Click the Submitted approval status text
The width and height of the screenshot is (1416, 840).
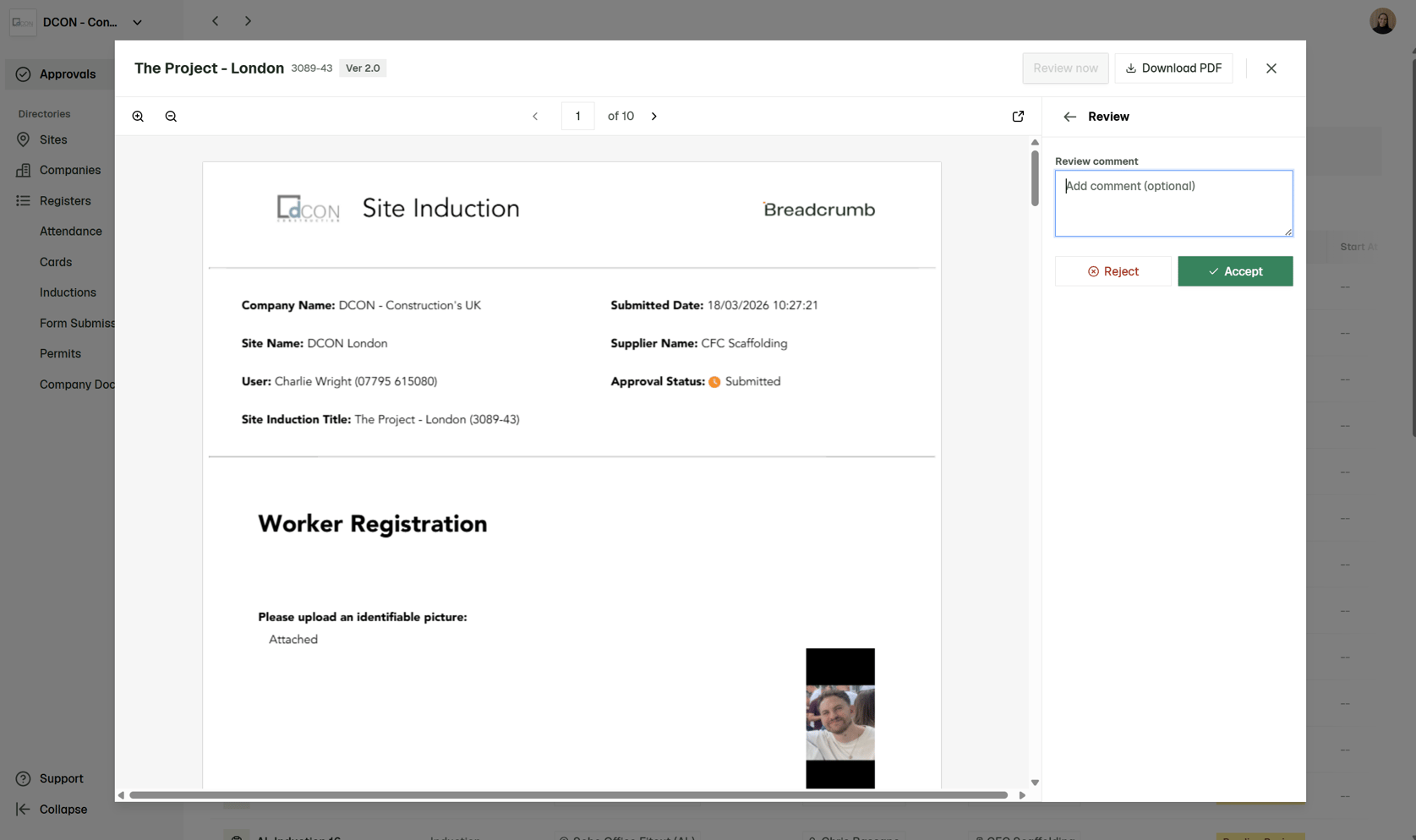click(752, 382)
